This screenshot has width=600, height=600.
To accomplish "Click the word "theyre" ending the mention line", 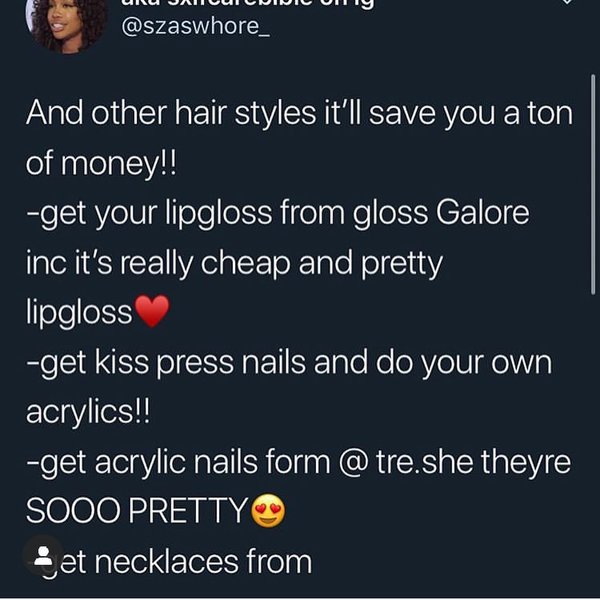I will point(526,463).
